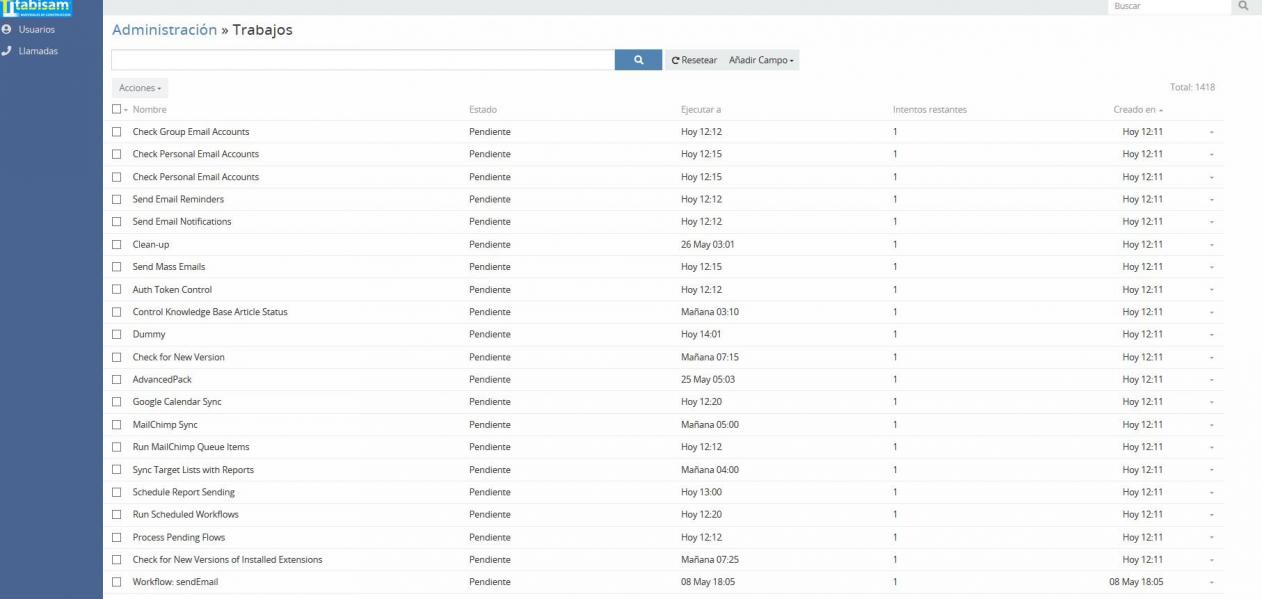The height and width of the screenshot is (599, 1262).
Task: Open the Acciones dropdown
Action: coord(140,88)
